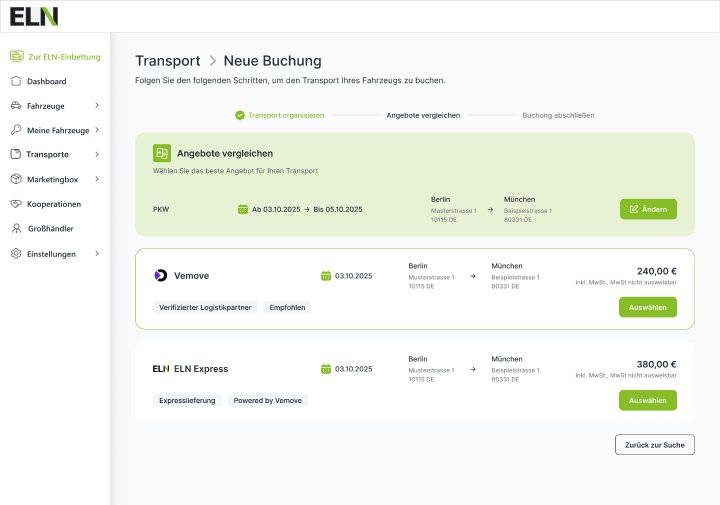Expand the Meine Fahrzeuge chevron
The height and width of the screenshot is (505, 720).
click(97, 130)
